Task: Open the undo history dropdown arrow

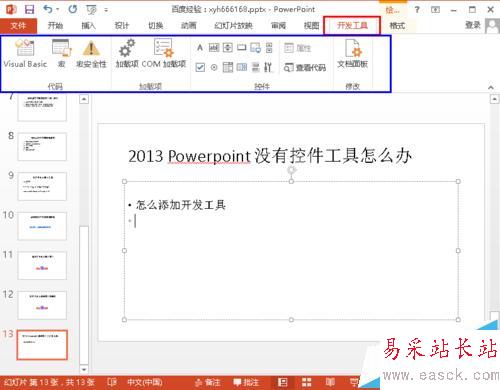Action: pos(58,9)
